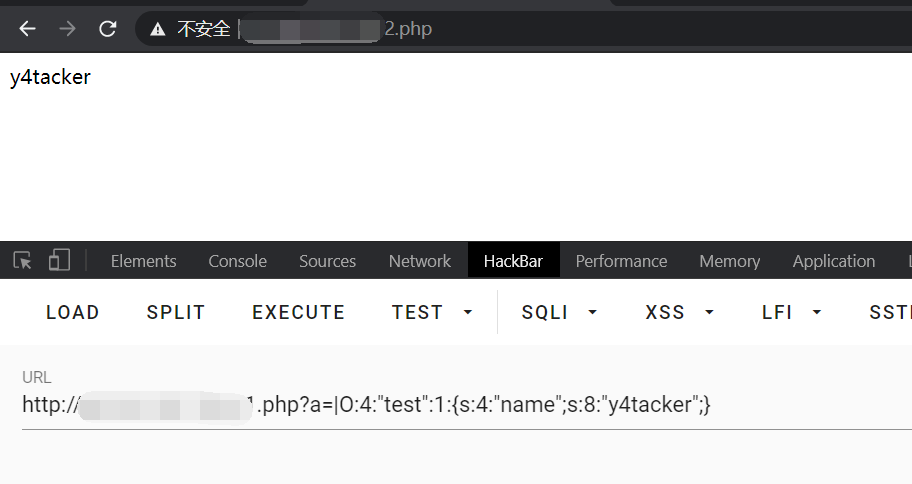The image size is (912, 484).
Task: Open the Memory tab
Action: [729, 261]
